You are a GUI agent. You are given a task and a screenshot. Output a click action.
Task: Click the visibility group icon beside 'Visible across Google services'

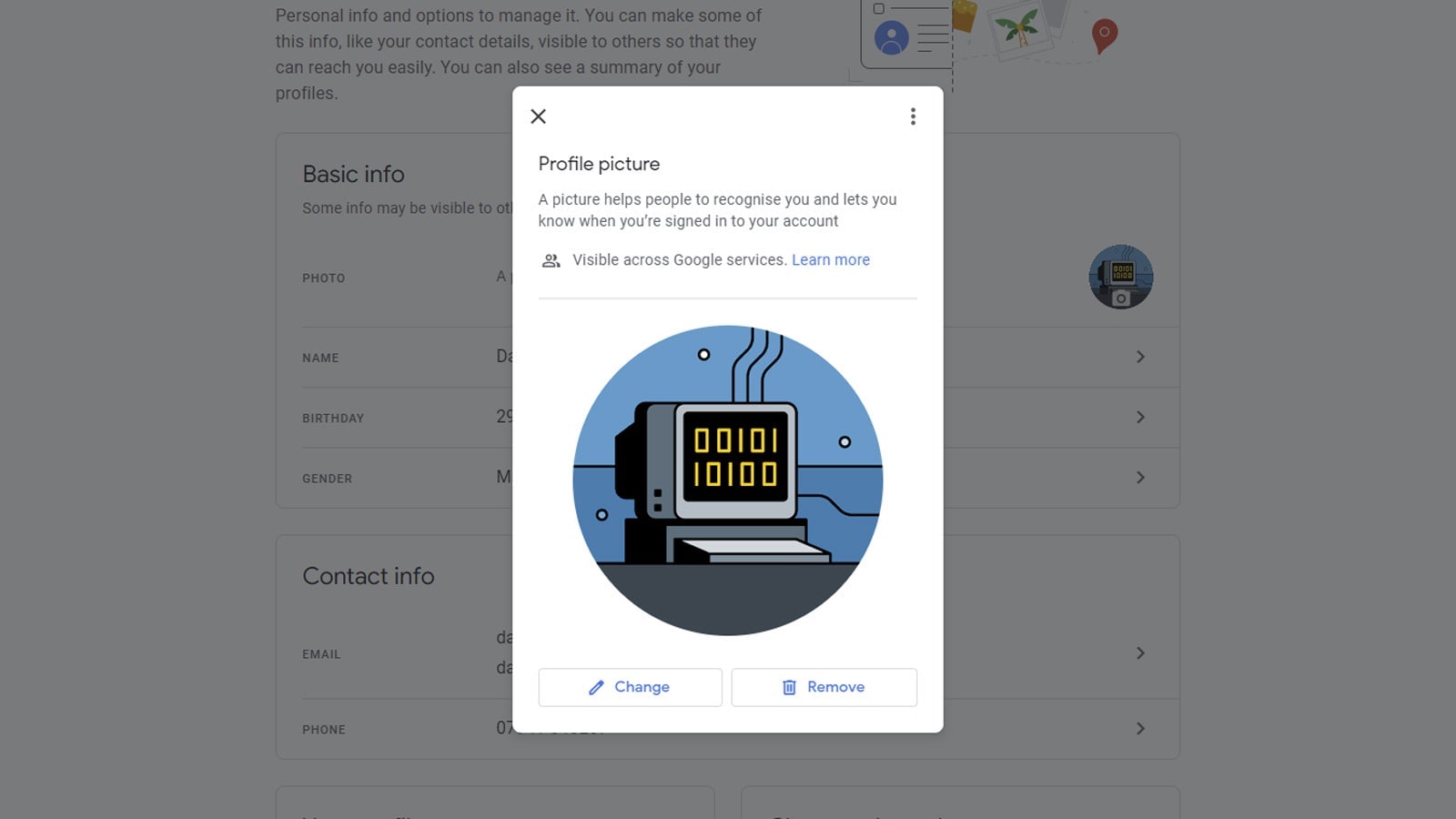[x=550, y=260]
